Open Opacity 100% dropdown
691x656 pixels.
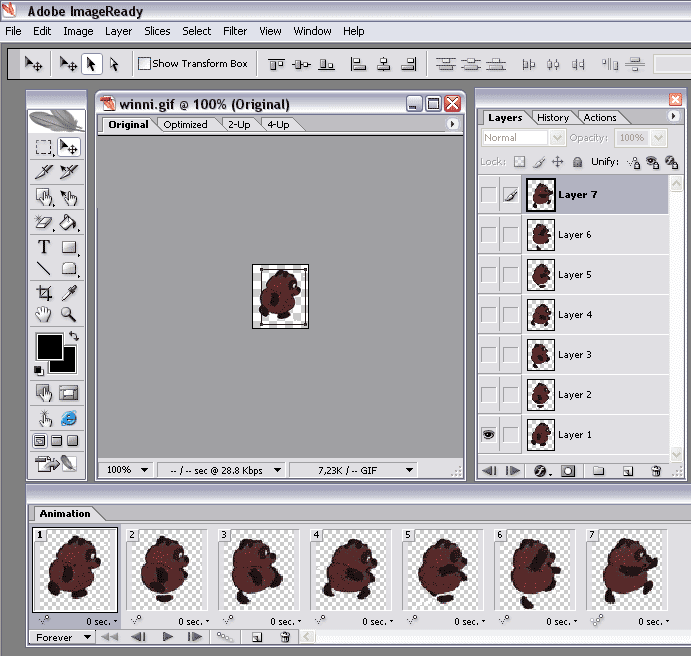tap(658, 138)
